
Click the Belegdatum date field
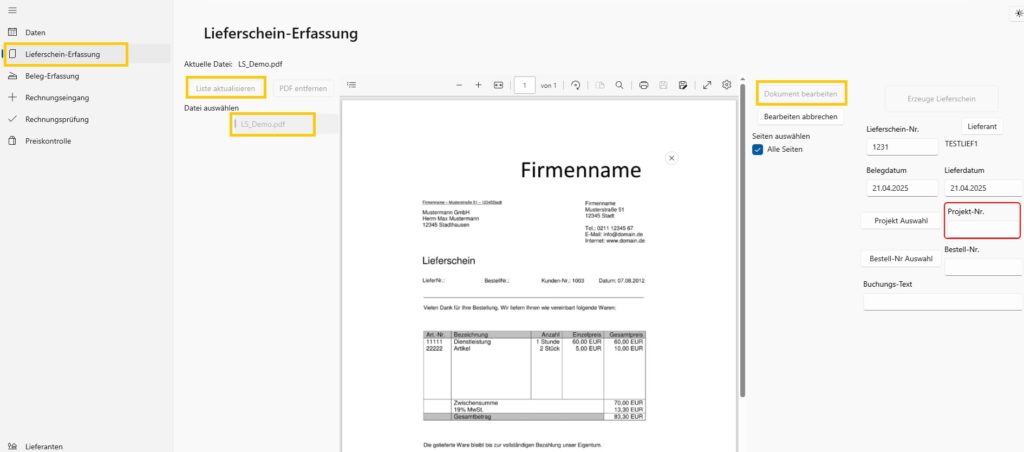(902, 188)
